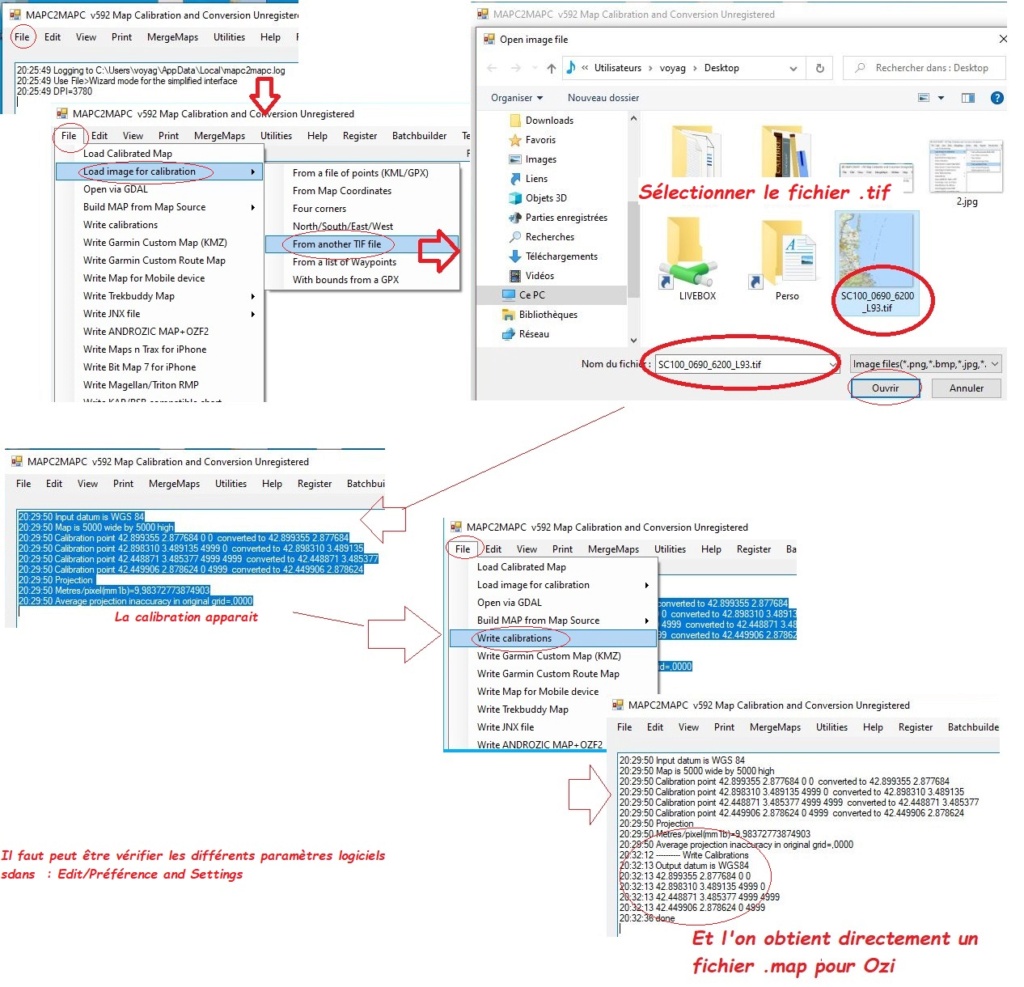Click the navigation tree scrollbar up arrow
Screen dimensions: 1024x987
(633, 119)
